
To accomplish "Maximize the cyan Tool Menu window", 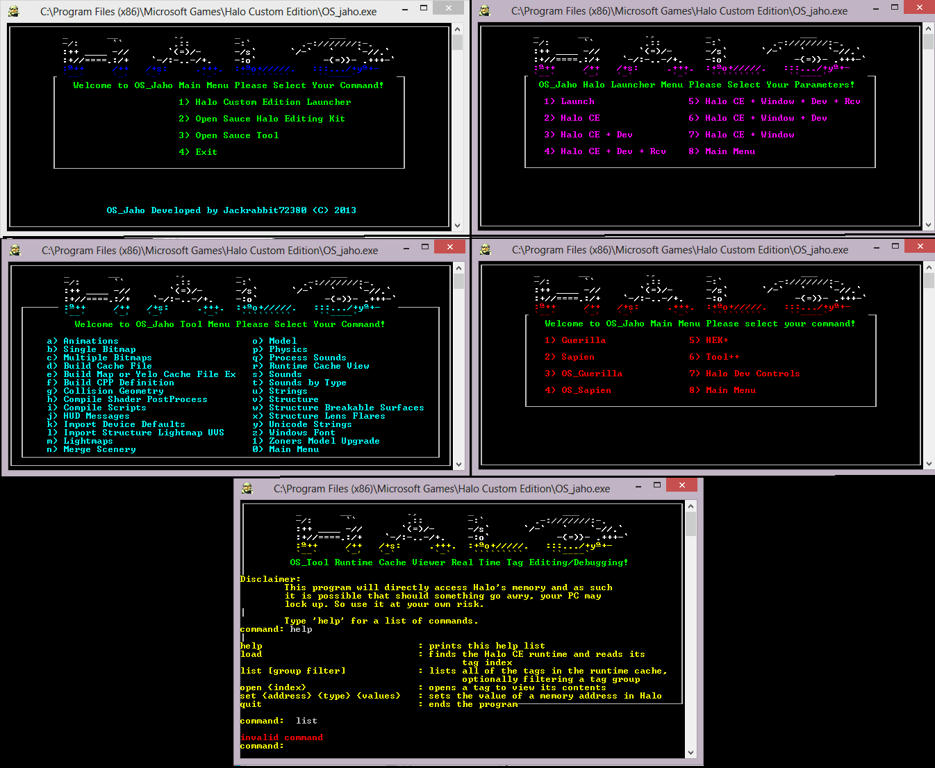I will 425,247.
